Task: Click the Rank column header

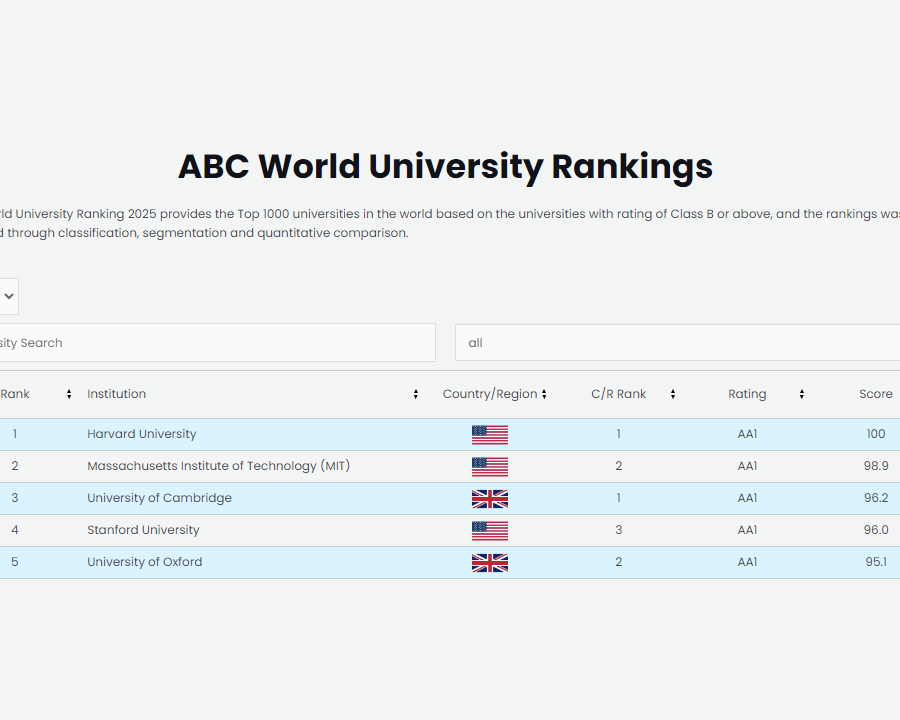Action: (x=15, y=394)
